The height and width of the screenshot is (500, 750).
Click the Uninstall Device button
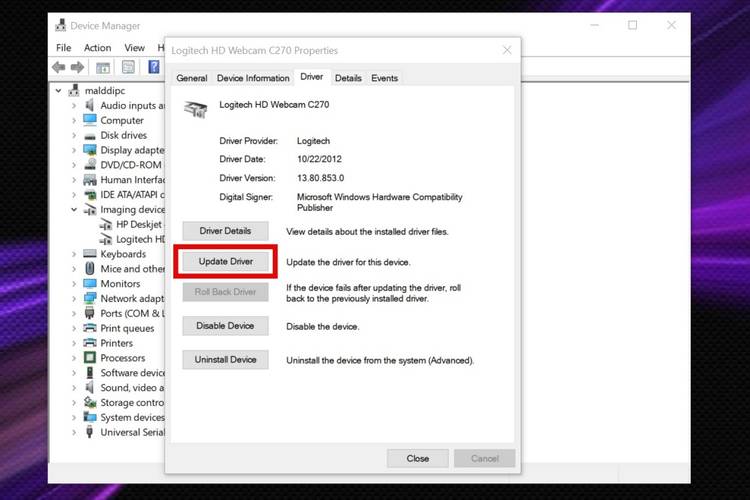click(225, 360)
